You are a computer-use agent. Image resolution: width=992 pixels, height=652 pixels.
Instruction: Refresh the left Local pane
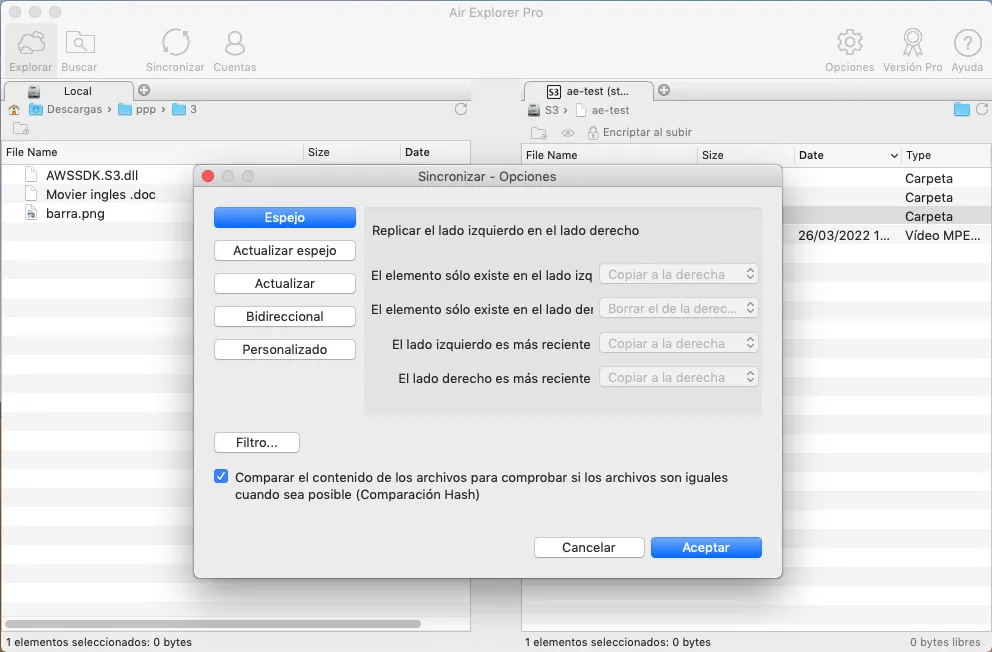pyautogui.click(x=461, y=109)
